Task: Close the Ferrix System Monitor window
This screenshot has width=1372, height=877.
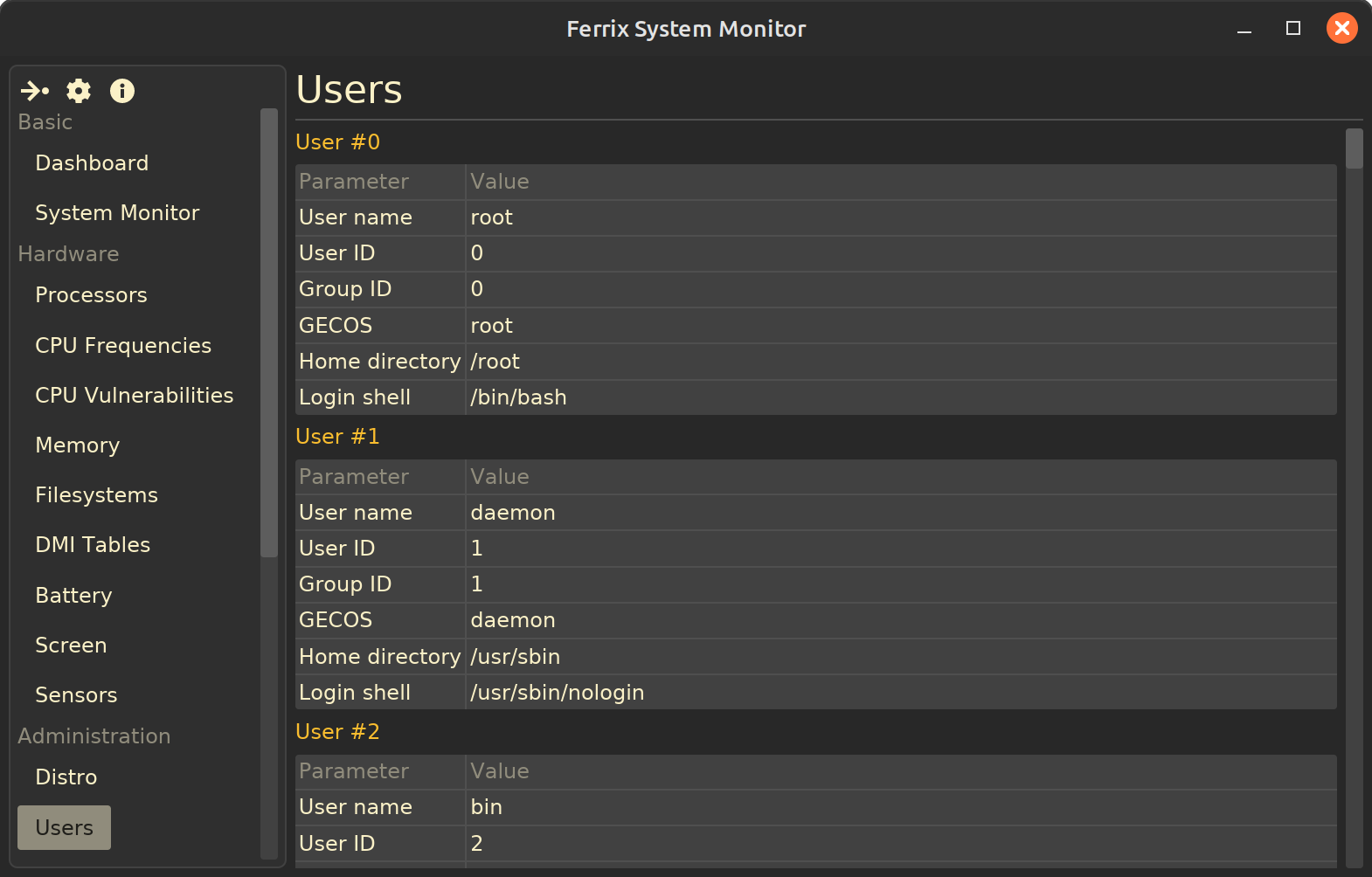Action: (x=1341, y=29)
